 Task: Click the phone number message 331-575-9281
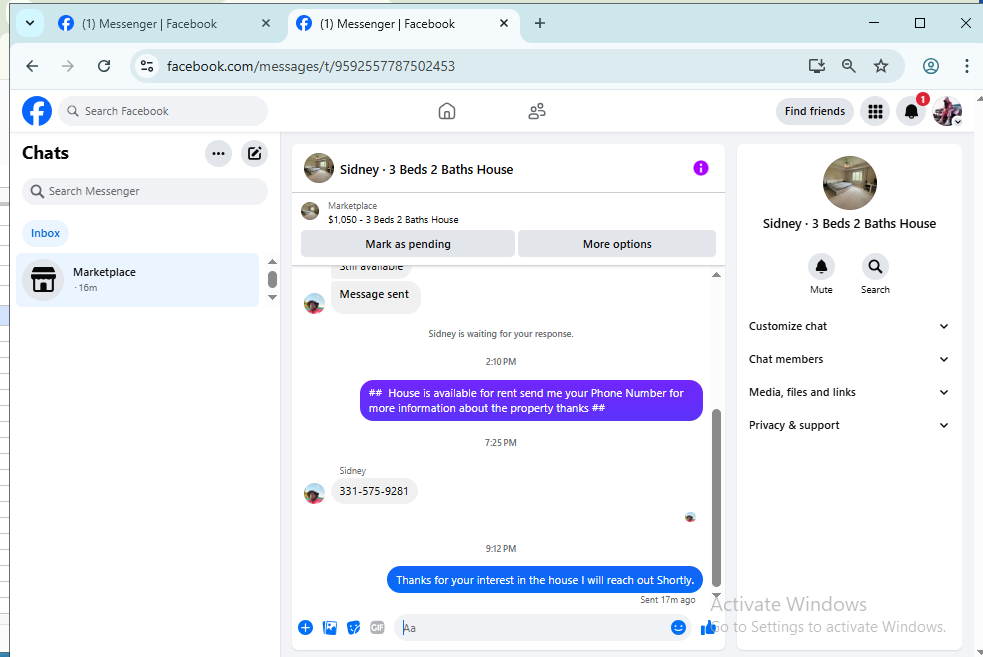pos(374,491)
